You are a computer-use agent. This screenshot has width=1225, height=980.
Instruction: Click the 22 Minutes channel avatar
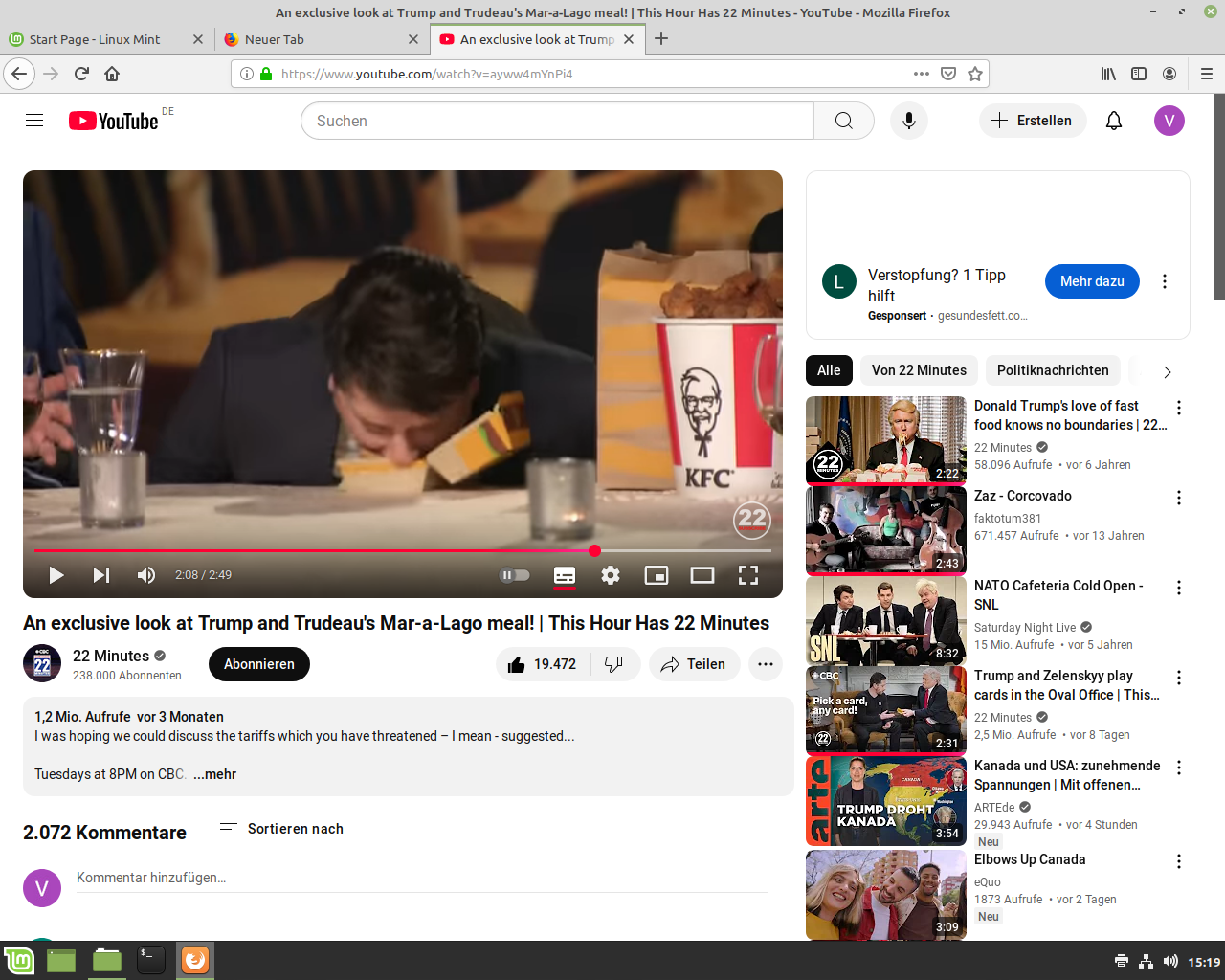(x=42, y=664)
